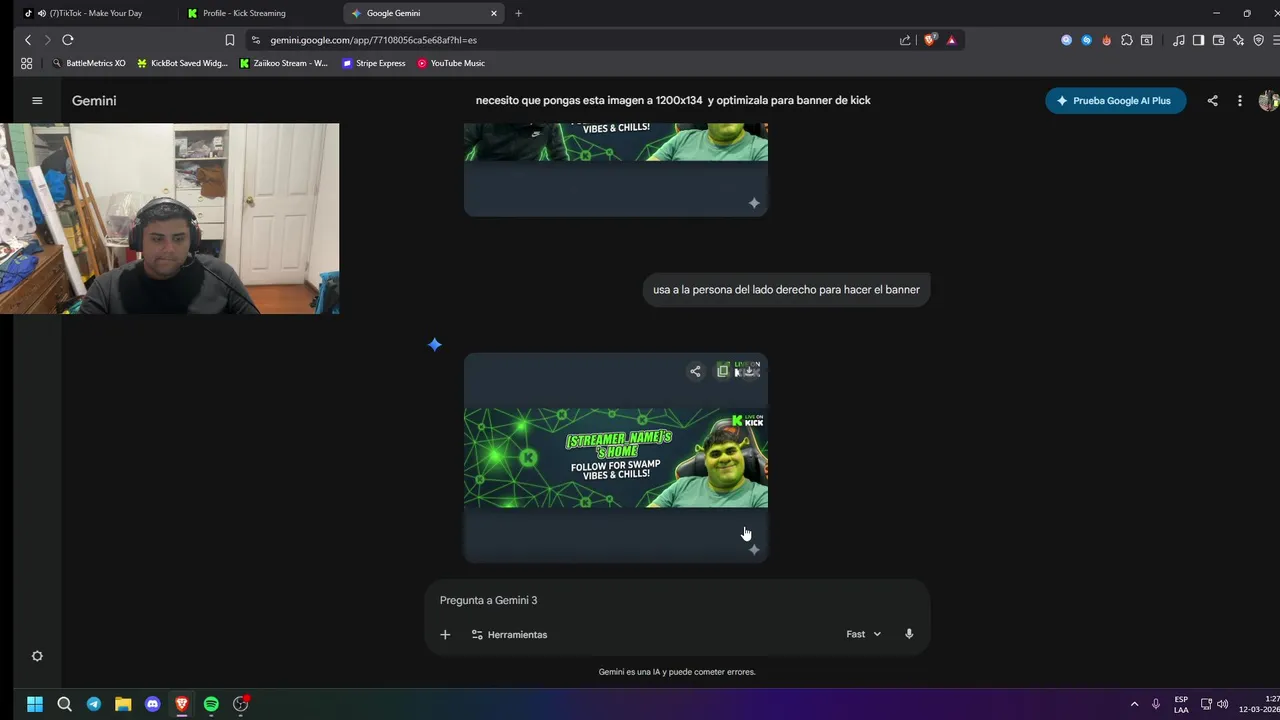Image resolution: width=1280 pixels, height=720 pixels.
Task: Open Zaiikoo Stream bookmark
Action: tap(284, 63)
